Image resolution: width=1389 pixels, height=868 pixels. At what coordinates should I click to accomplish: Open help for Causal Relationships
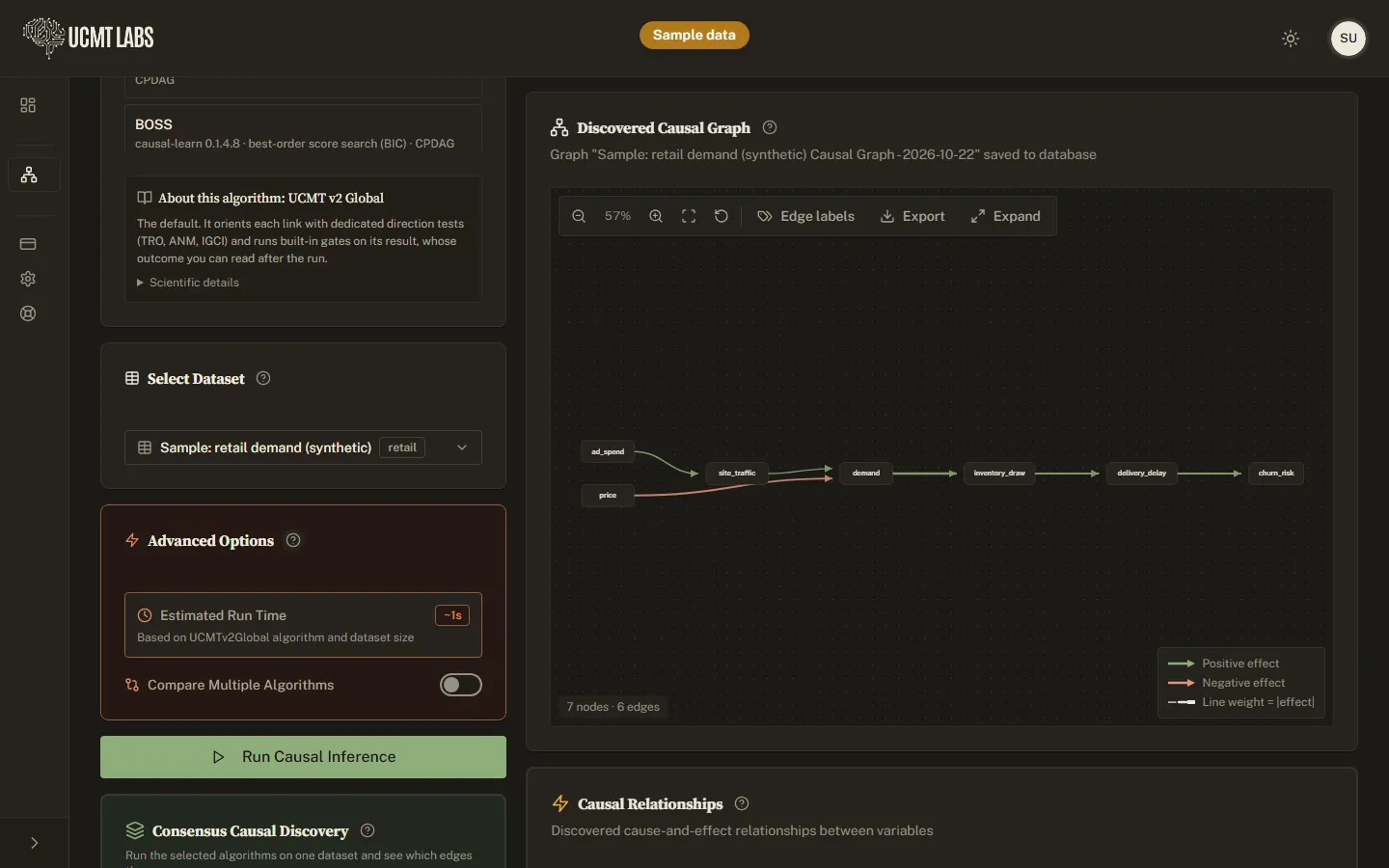742,803
